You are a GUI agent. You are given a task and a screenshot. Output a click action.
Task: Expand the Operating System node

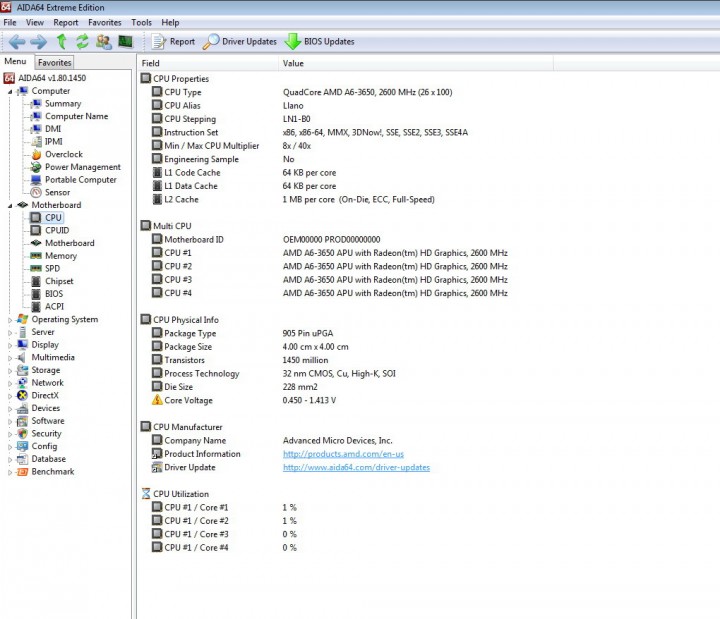(10, 320)
